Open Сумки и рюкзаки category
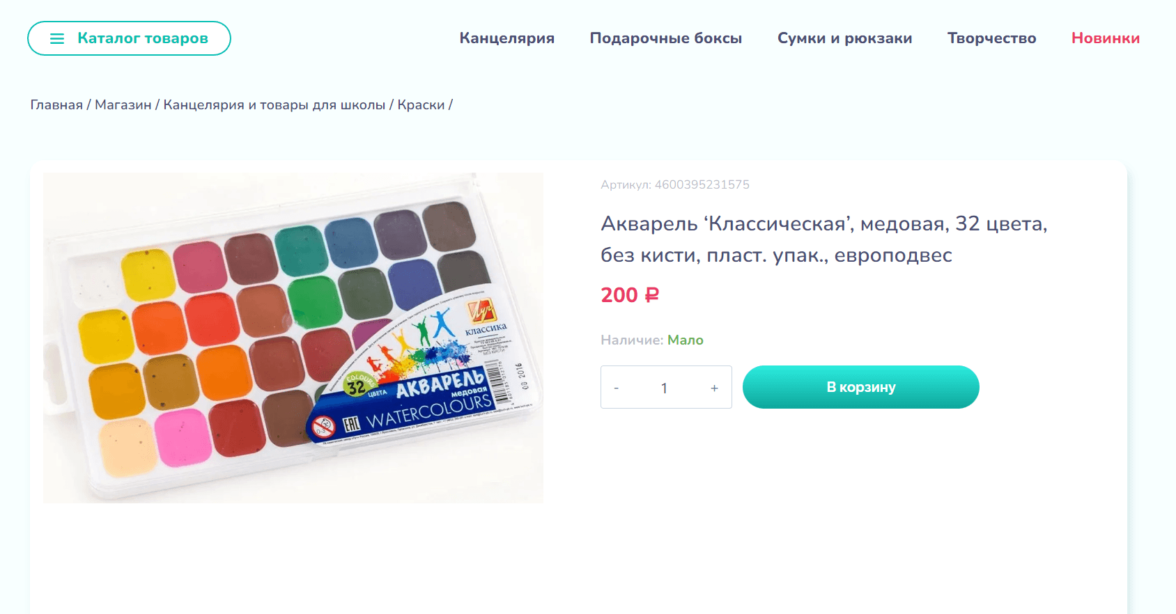This screenshot has height=614, width=1176. [844, 38]
